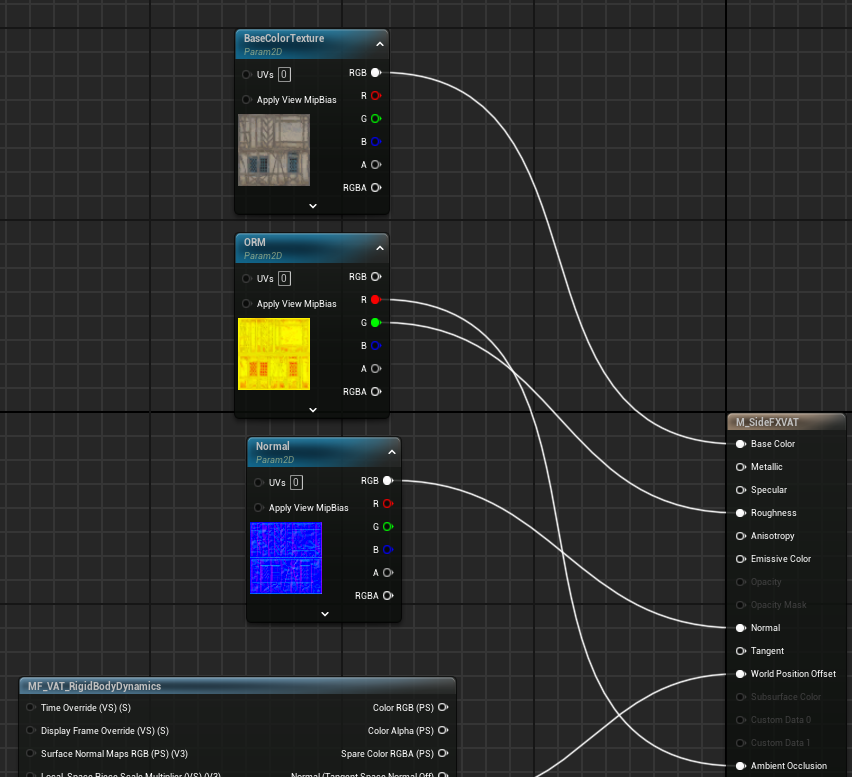Expand Normal node bottom chevron

(x=325, y=614)
